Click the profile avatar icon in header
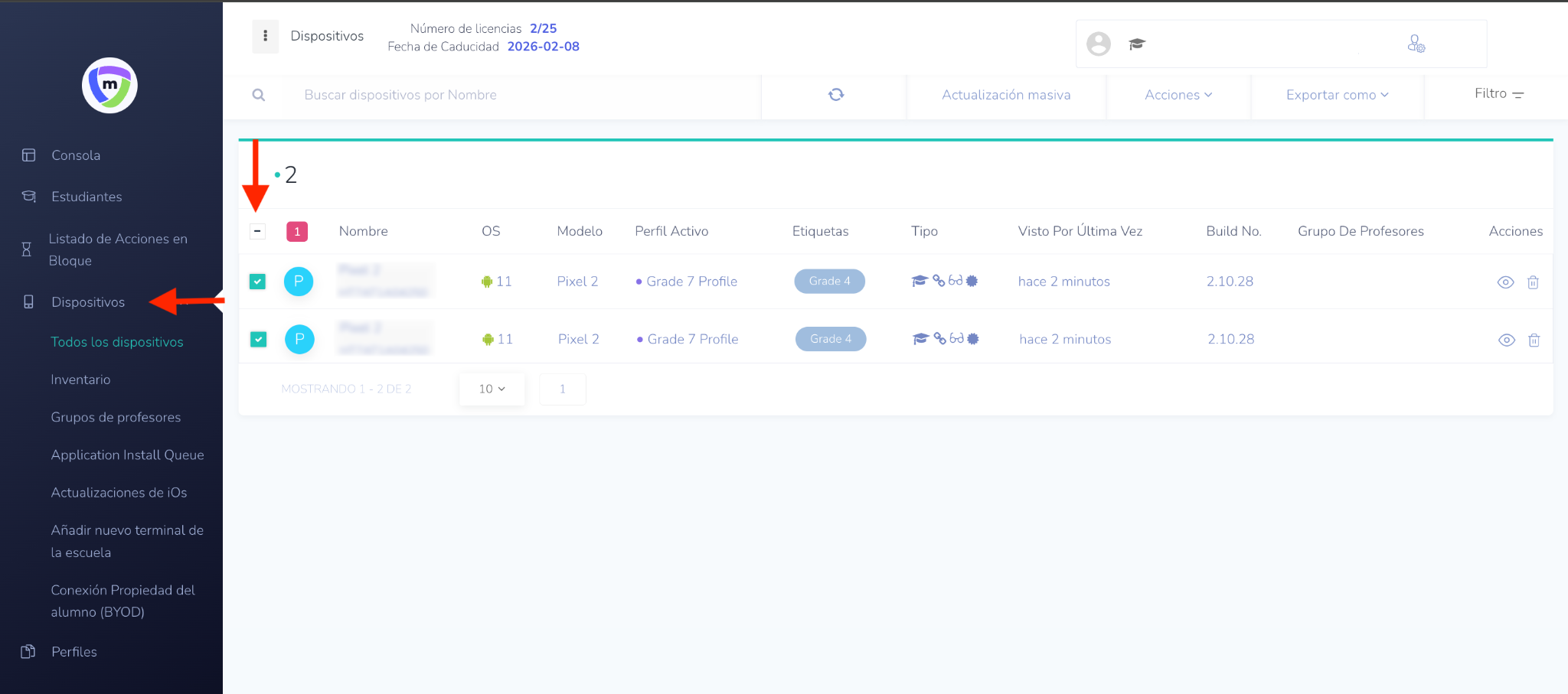This screenshot has height=694, width=1568. (x=1098, y=44)
